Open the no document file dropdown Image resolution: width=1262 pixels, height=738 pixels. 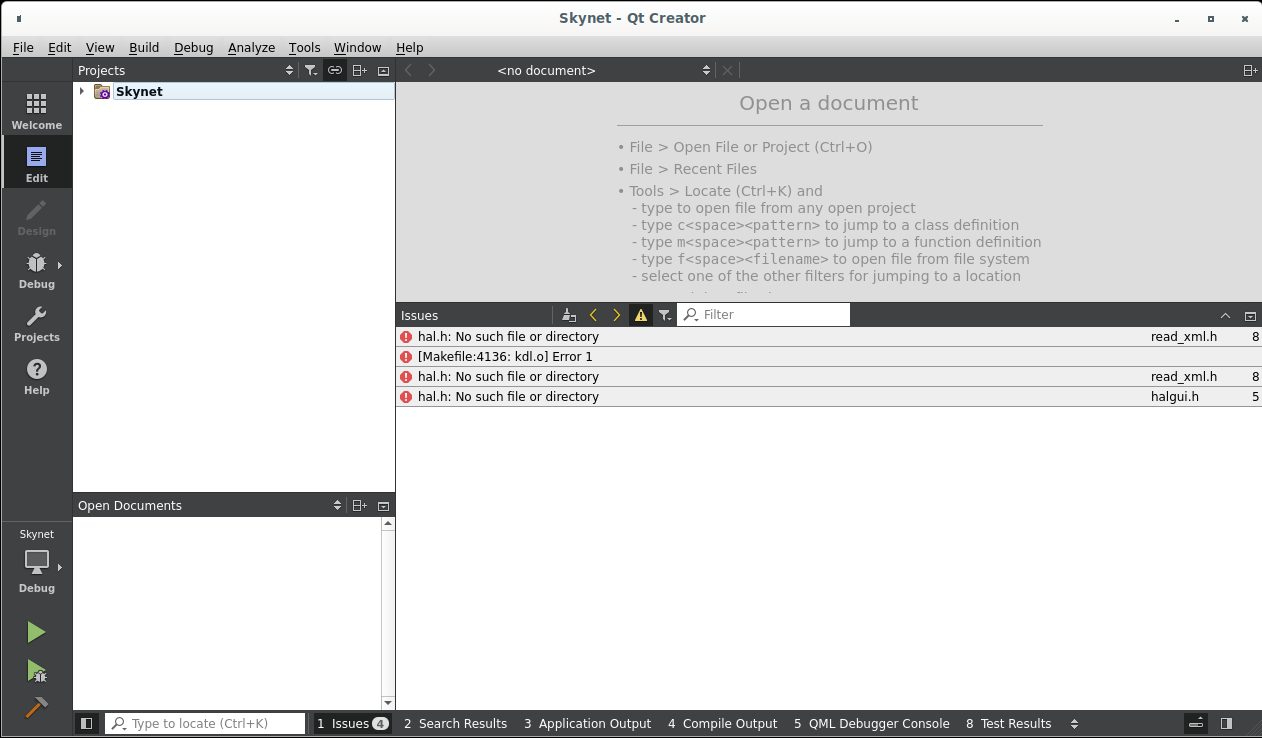click(603, 70)
